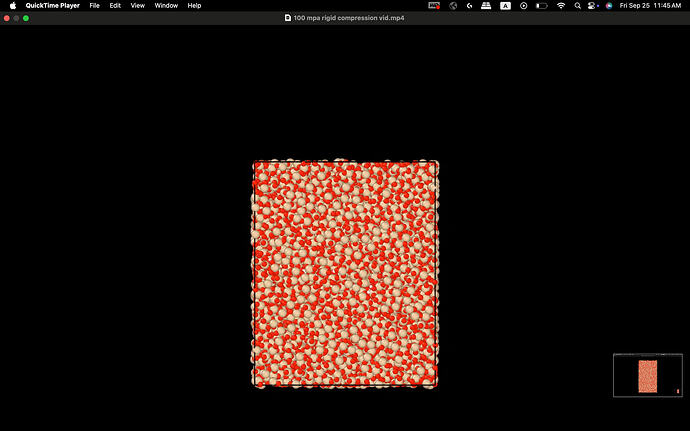This screenshot has width=690, height=431.
Task: Activate Siri from the menu bar
Action: (x=609, y=6)
